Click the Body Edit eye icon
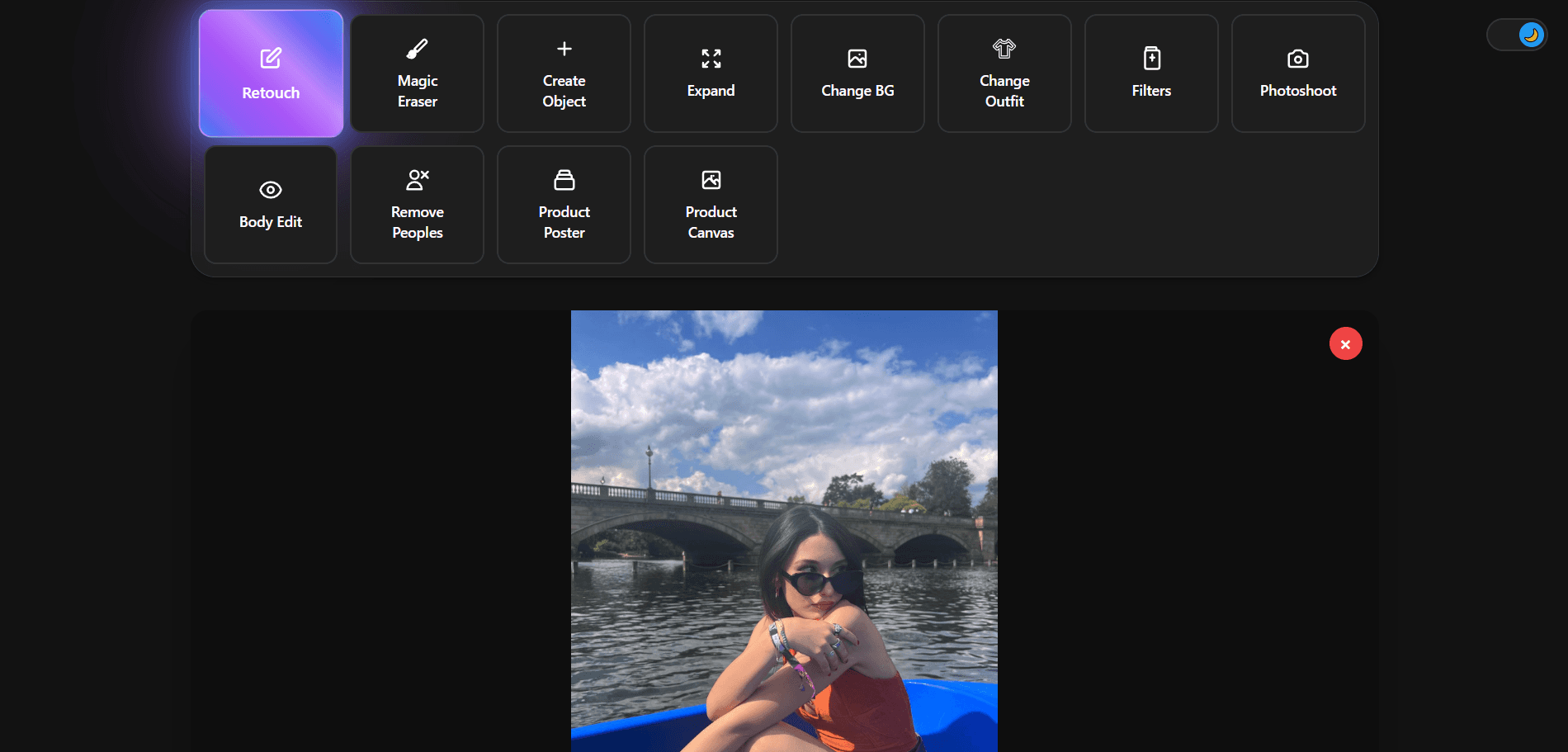The width and height of the screenshot is (1568, 752). click(271, 190)
